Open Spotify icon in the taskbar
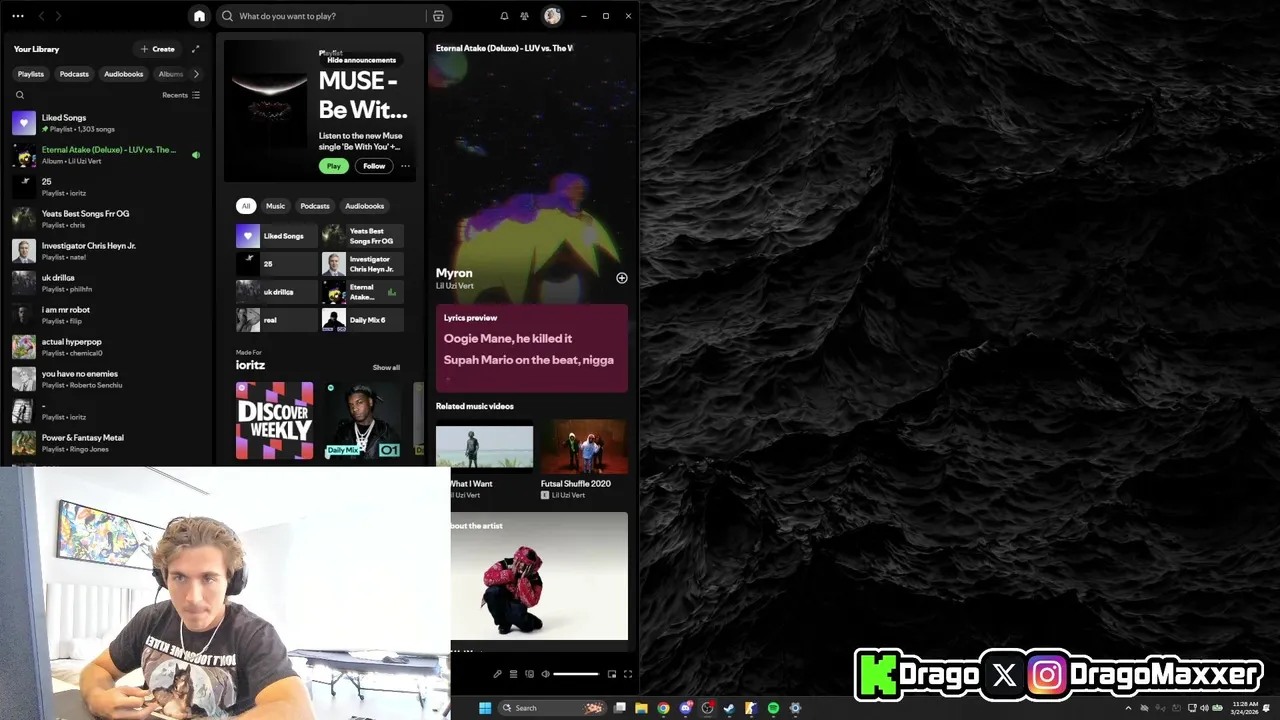This screenshot has height=720, width=1280. click(x=773, y=708)
